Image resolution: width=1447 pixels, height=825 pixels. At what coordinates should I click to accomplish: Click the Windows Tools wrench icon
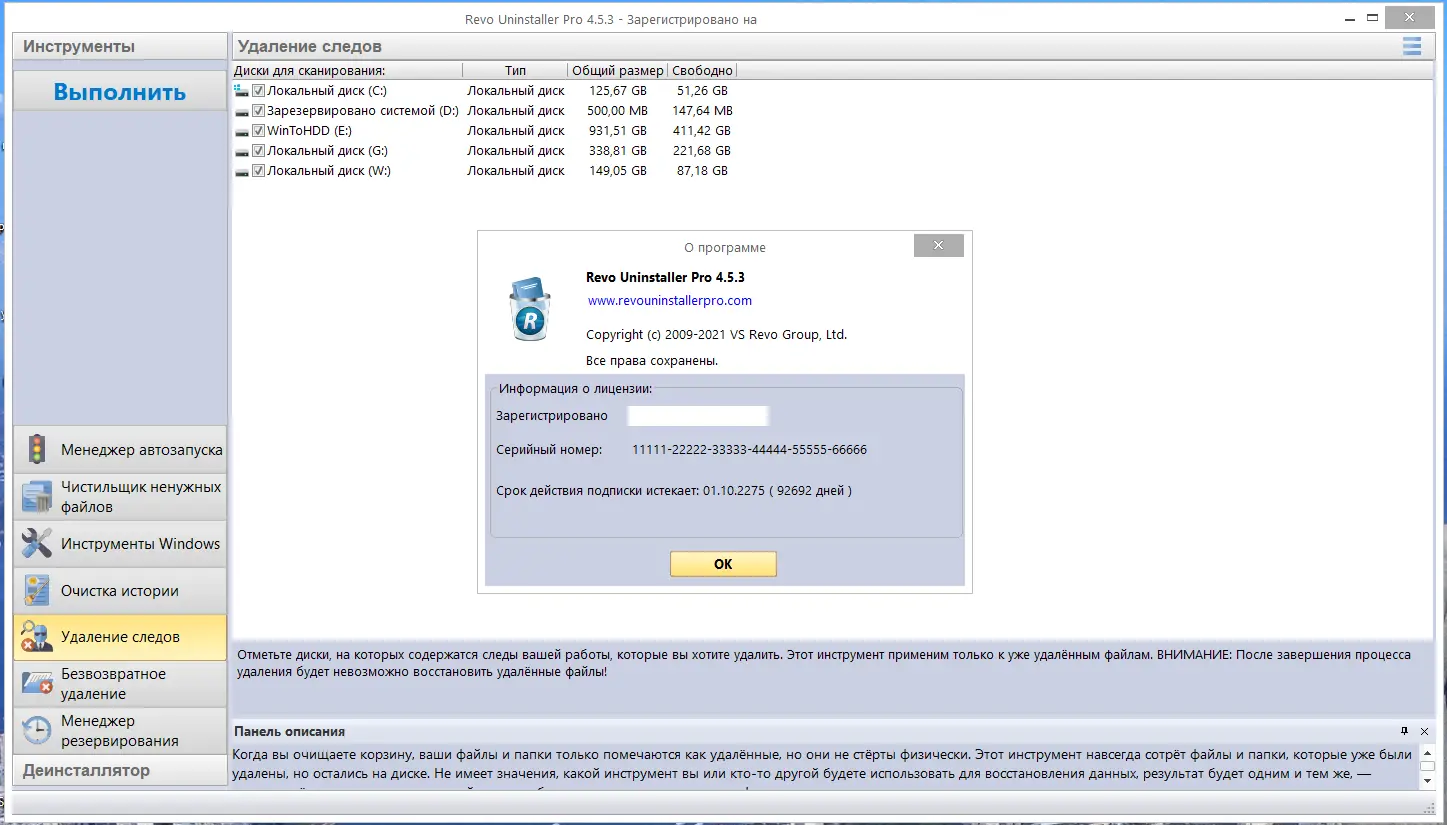[37, 544]
